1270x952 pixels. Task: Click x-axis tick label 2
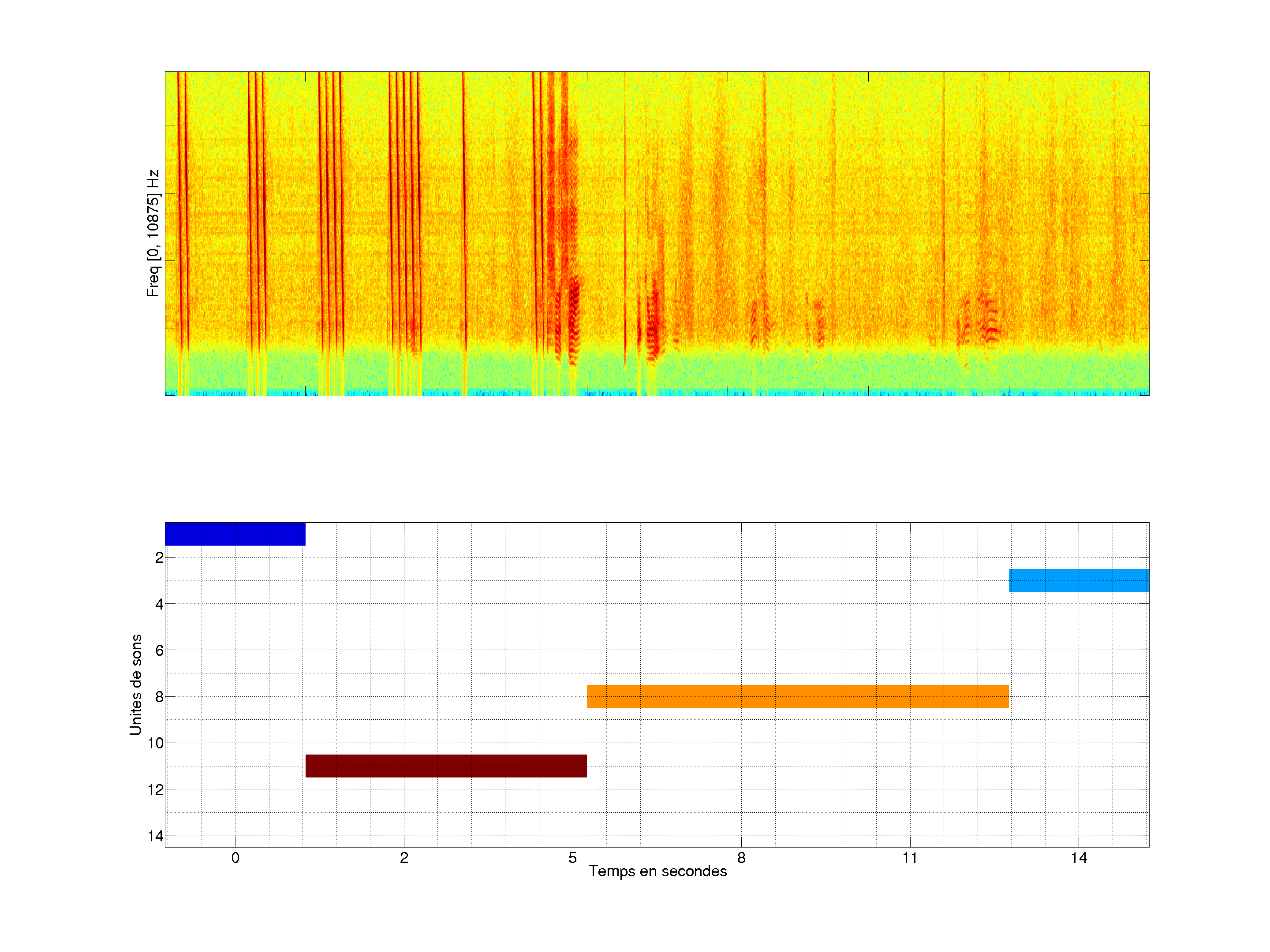coord(403,858)
